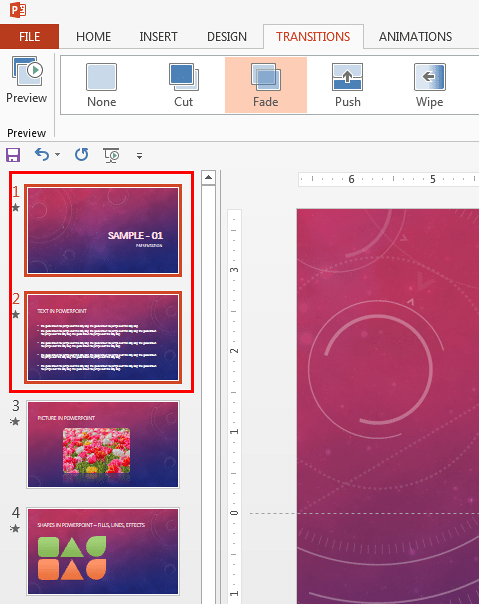
Task: Open the DESIGN tab
Action: click(227, 37)
